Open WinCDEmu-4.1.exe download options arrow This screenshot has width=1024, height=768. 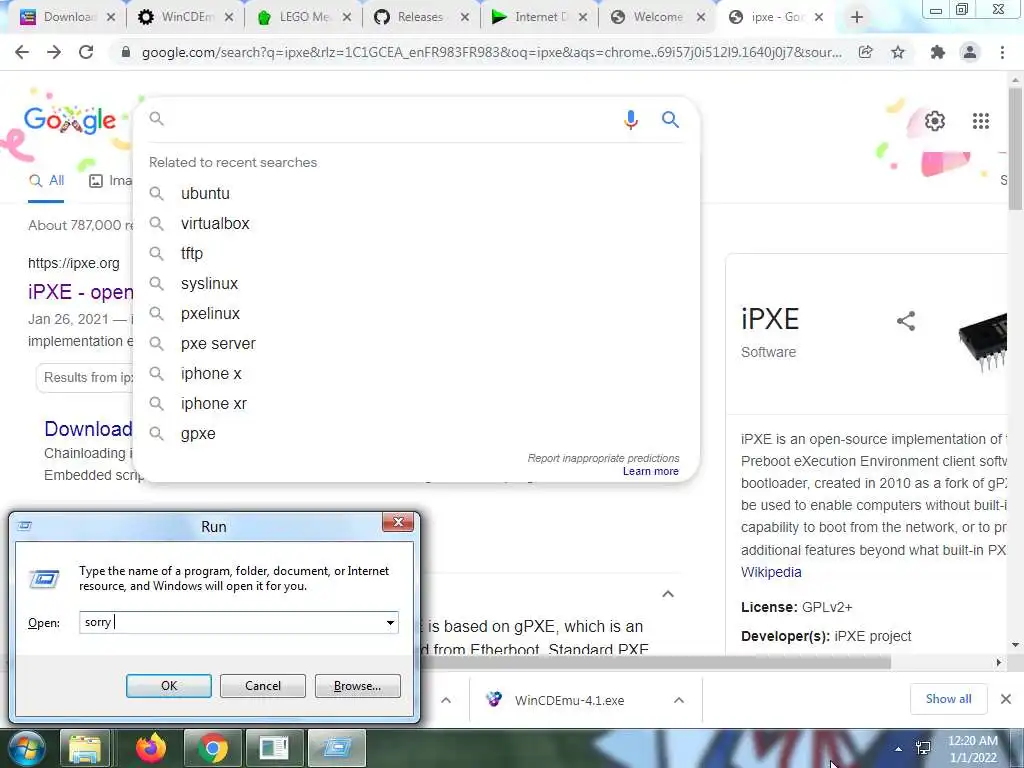tap(679, 700)
